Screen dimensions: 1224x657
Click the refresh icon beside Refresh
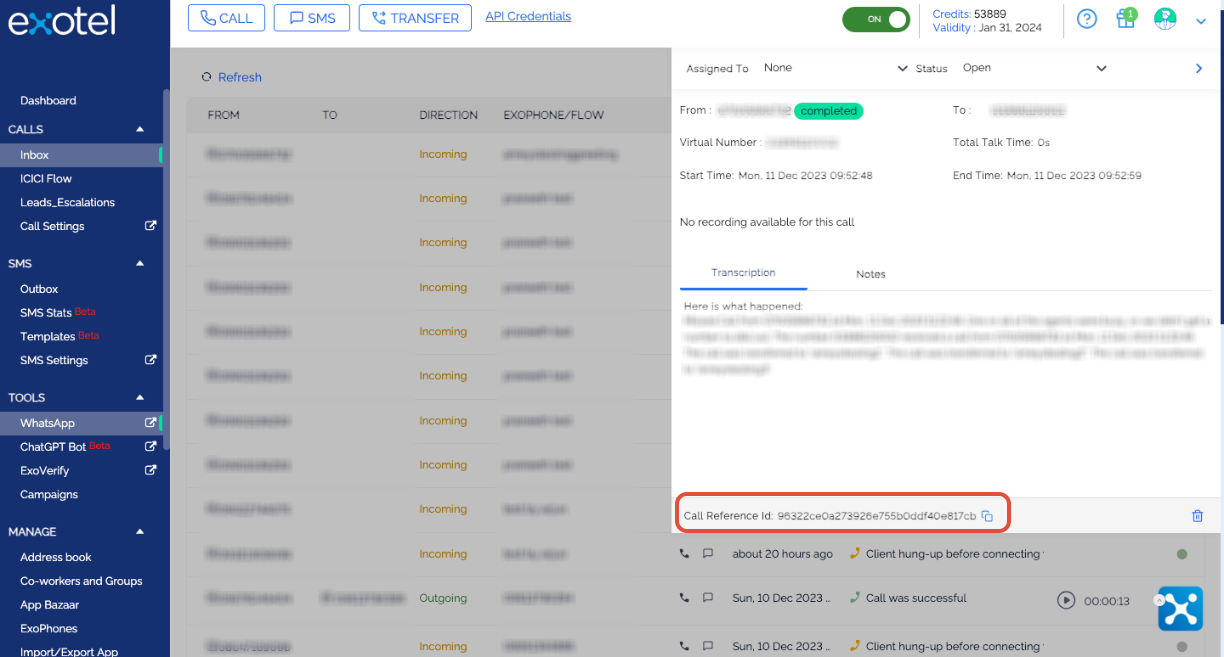tap(207, 77)
